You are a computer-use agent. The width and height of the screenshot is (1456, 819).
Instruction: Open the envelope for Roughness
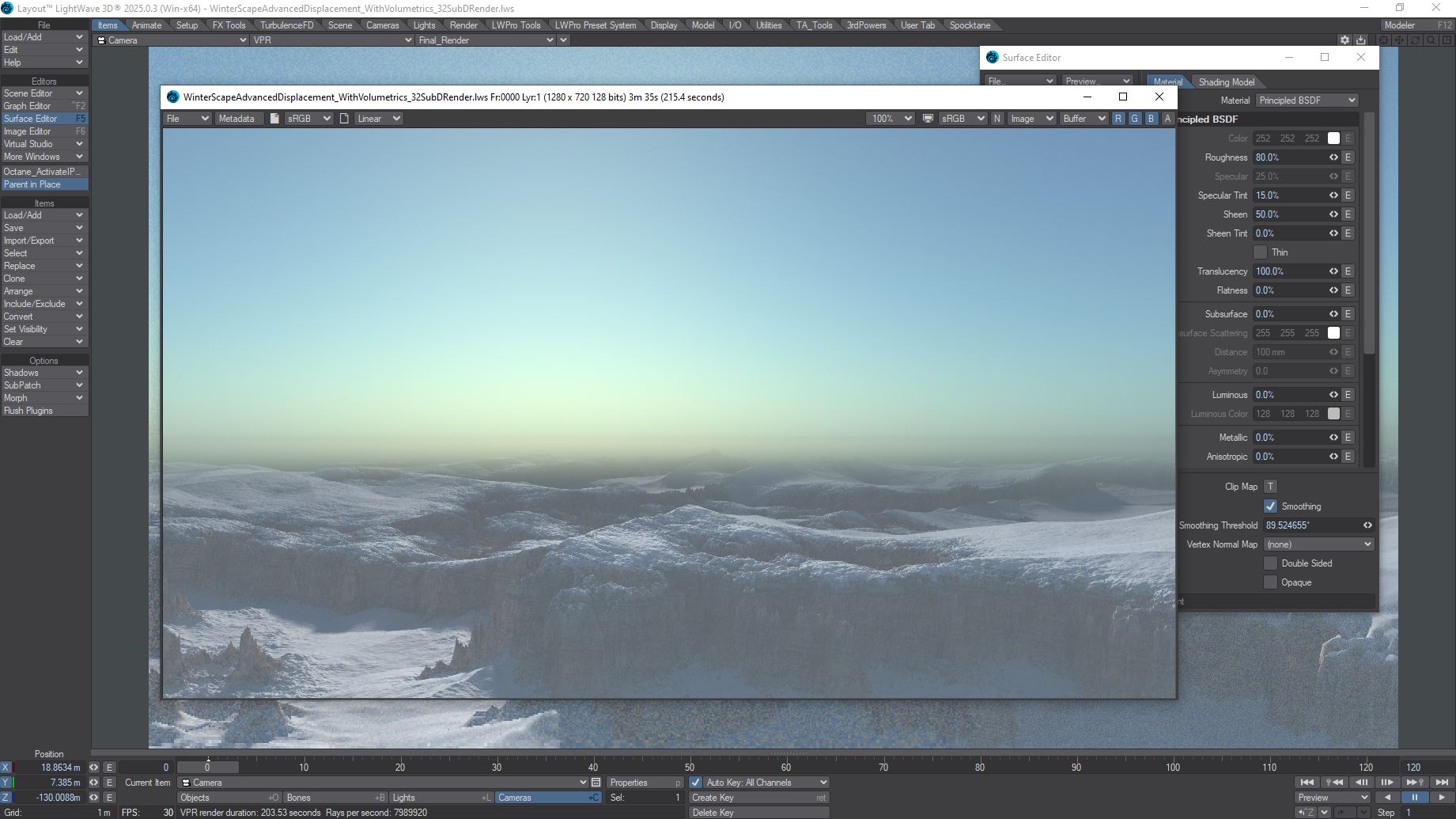click(1348, 157)
